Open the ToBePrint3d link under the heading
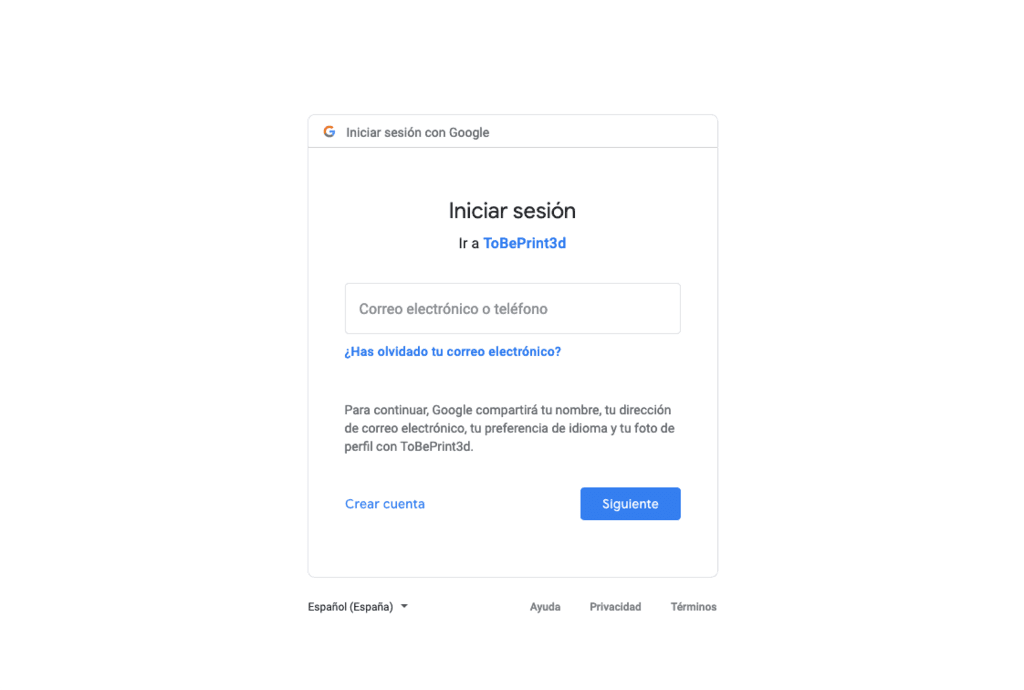 pyautogui.click(x=524, y=243)
